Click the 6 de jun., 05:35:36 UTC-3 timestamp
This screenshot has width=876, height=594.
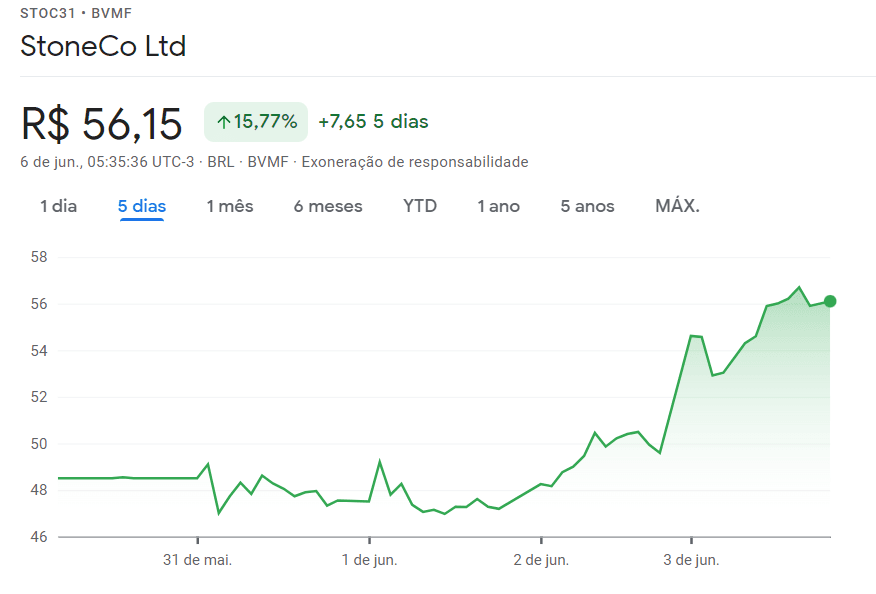(x=107, y=162)
